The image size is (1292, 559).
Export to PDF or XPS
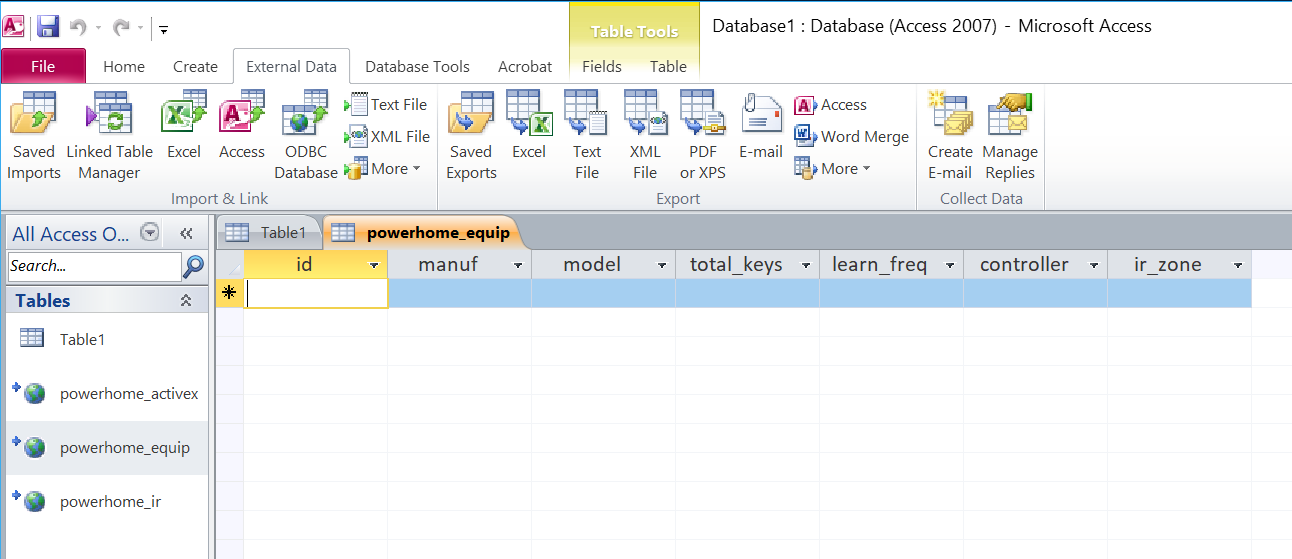[703, 135]
